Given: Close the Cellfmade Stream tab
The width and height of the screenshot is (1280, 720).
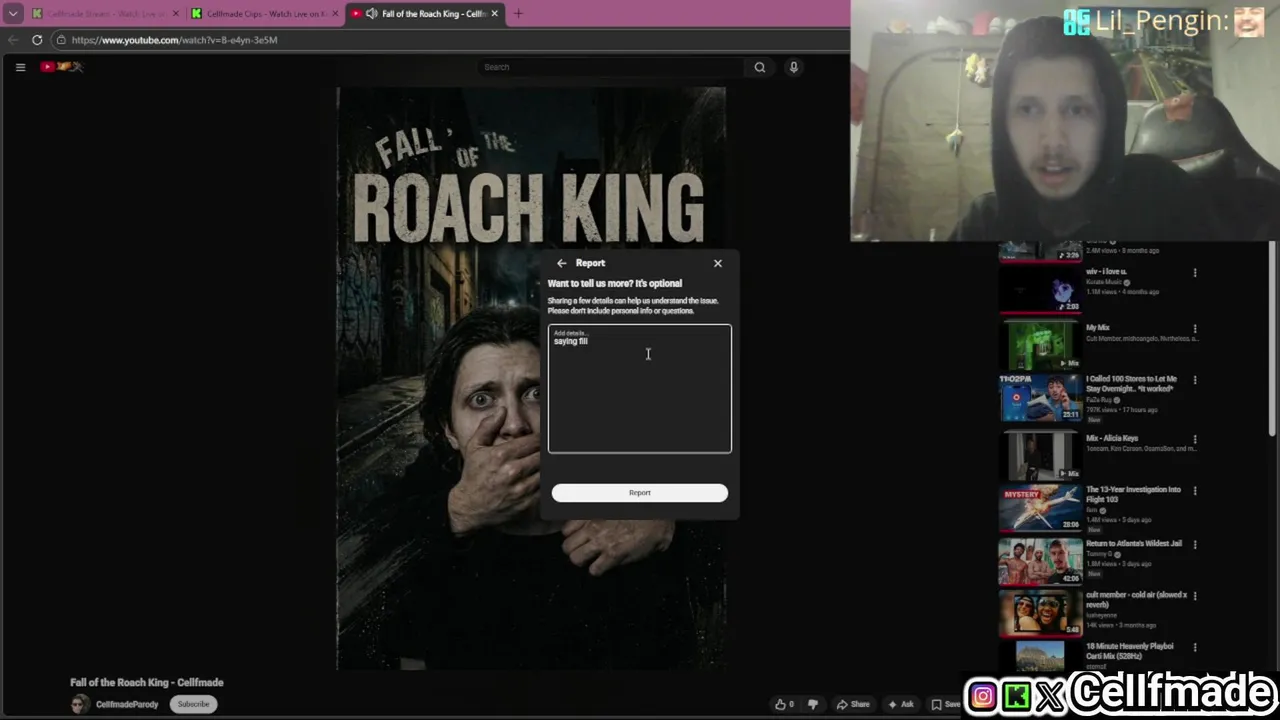Looking at the screenshot, I should coord(176,14).
